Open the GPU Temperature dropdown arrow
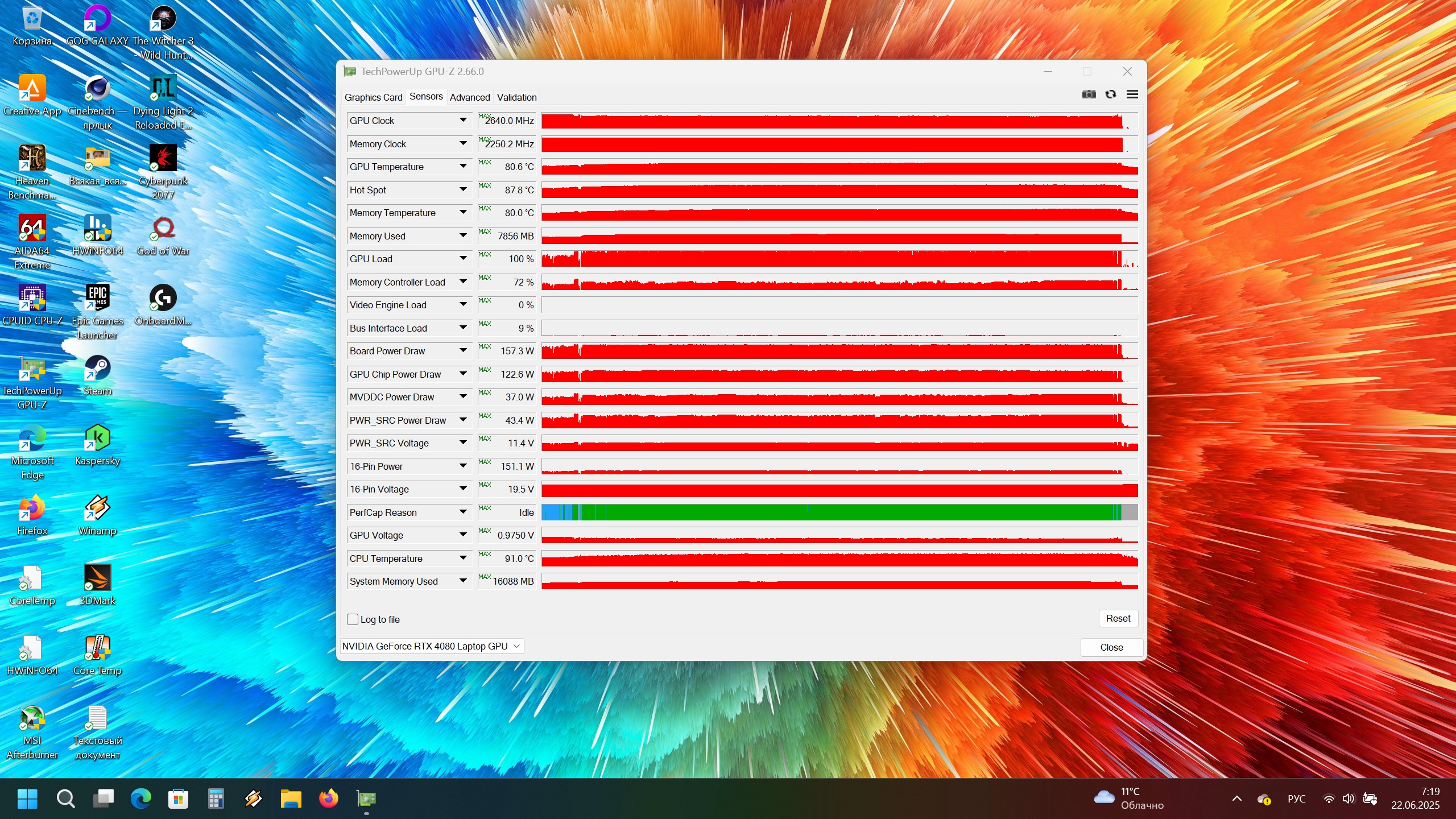The width and height of the screenshot is (1456, 819). coord(463,167)
